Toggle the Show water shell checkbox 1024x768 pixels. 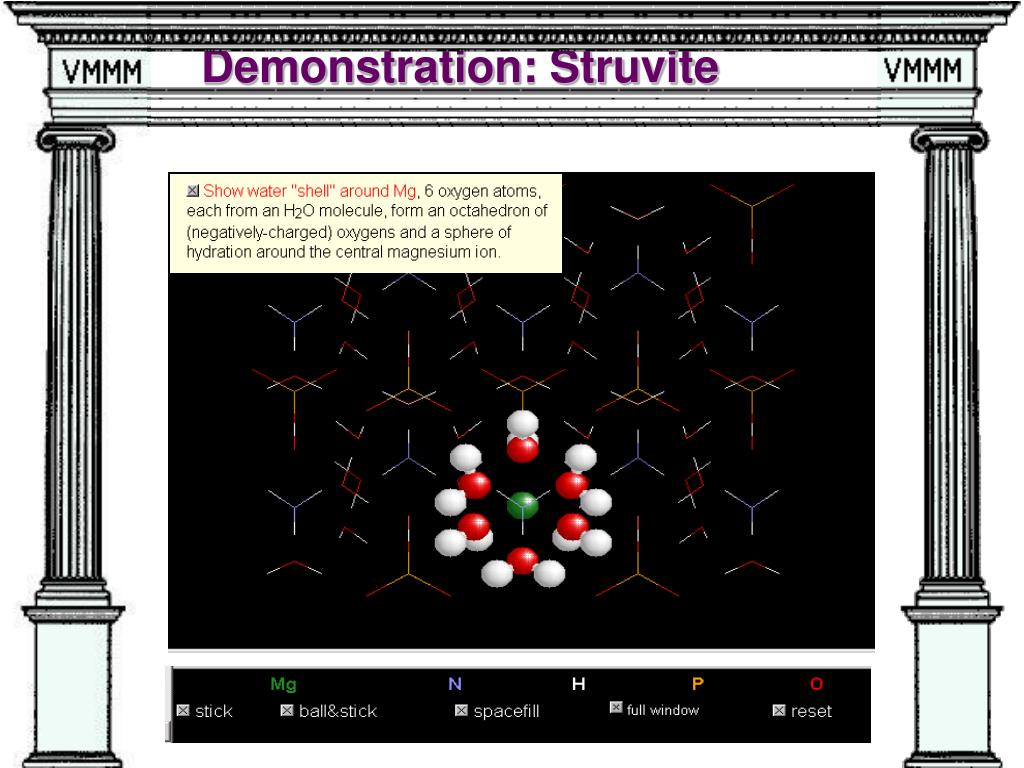(x=193, y=191)
